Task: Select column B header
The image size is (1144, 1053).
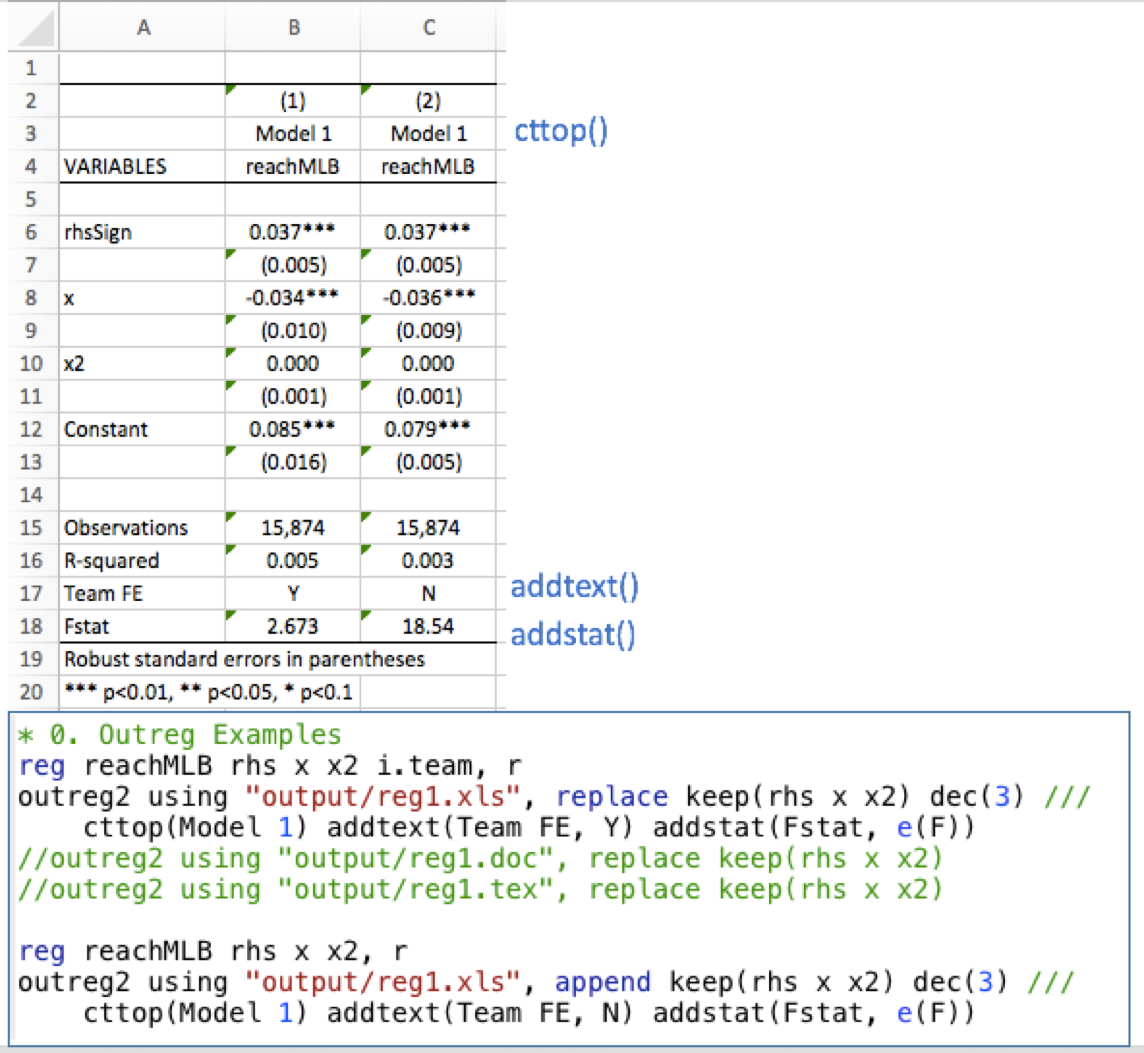Action: pyautogui.click(x=293, y=27)
